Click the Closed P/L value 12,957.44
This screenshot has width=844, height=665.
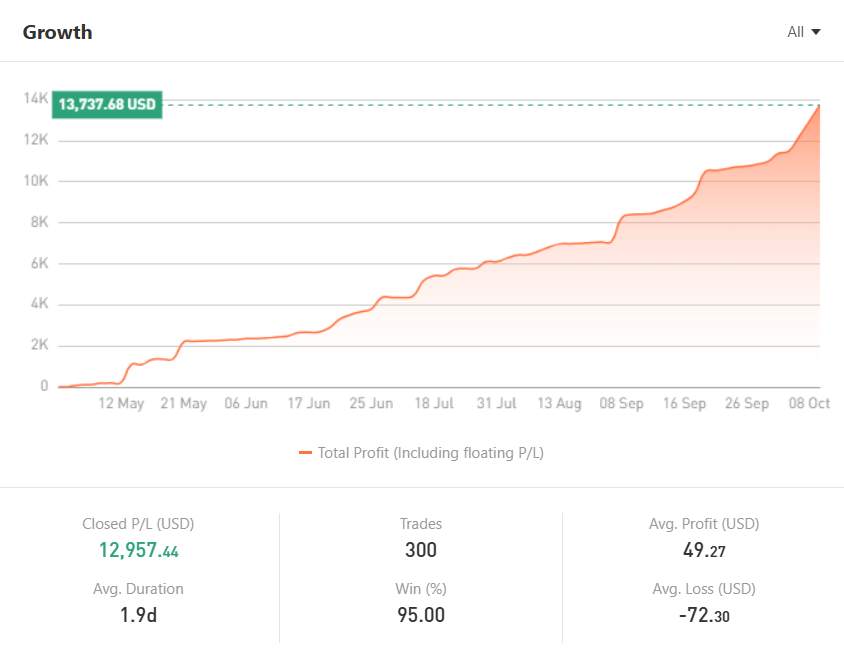click(x=138, y=550)
